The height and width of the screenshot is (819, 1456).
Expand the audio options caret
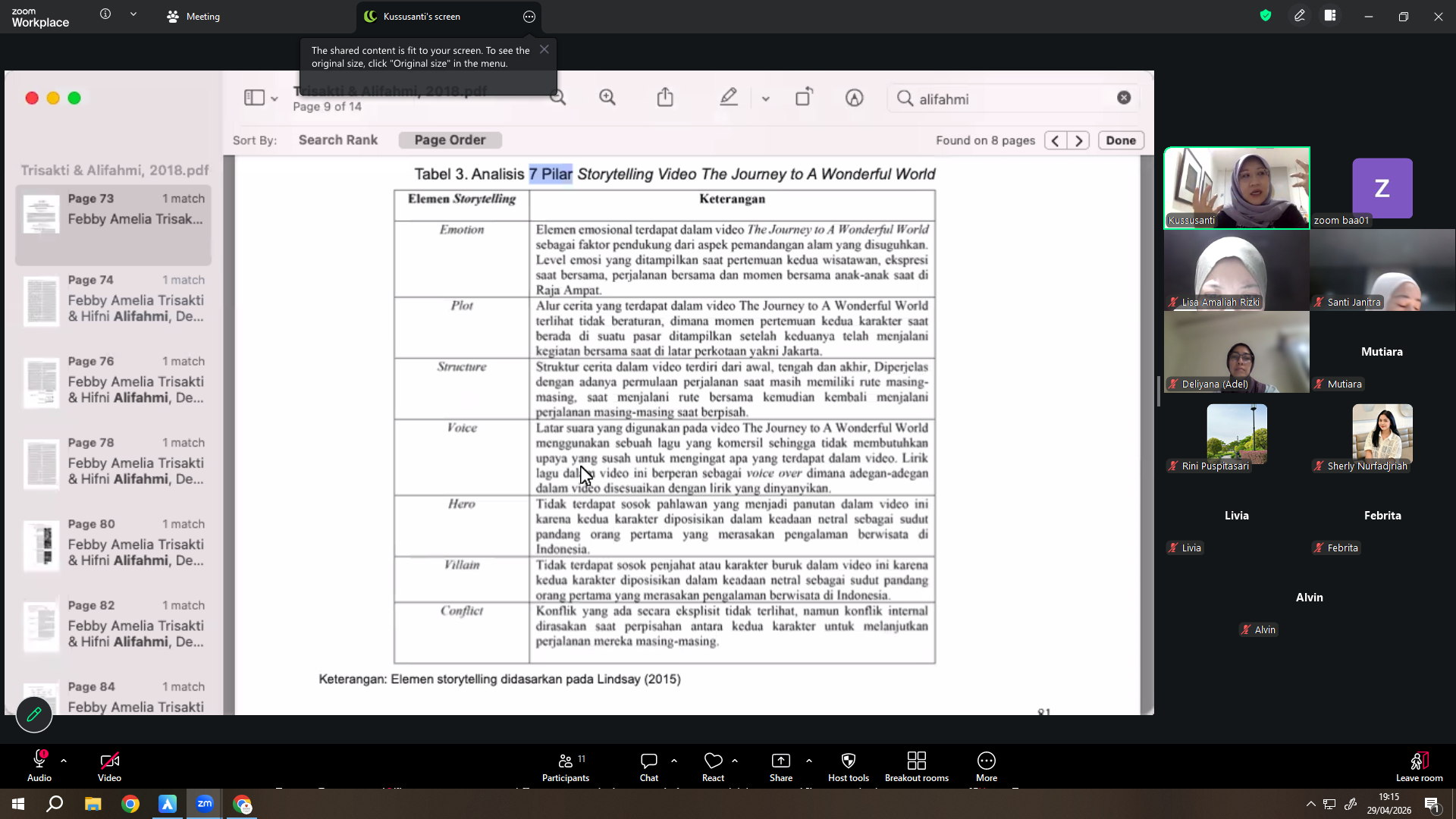click(x=64, y=760)
